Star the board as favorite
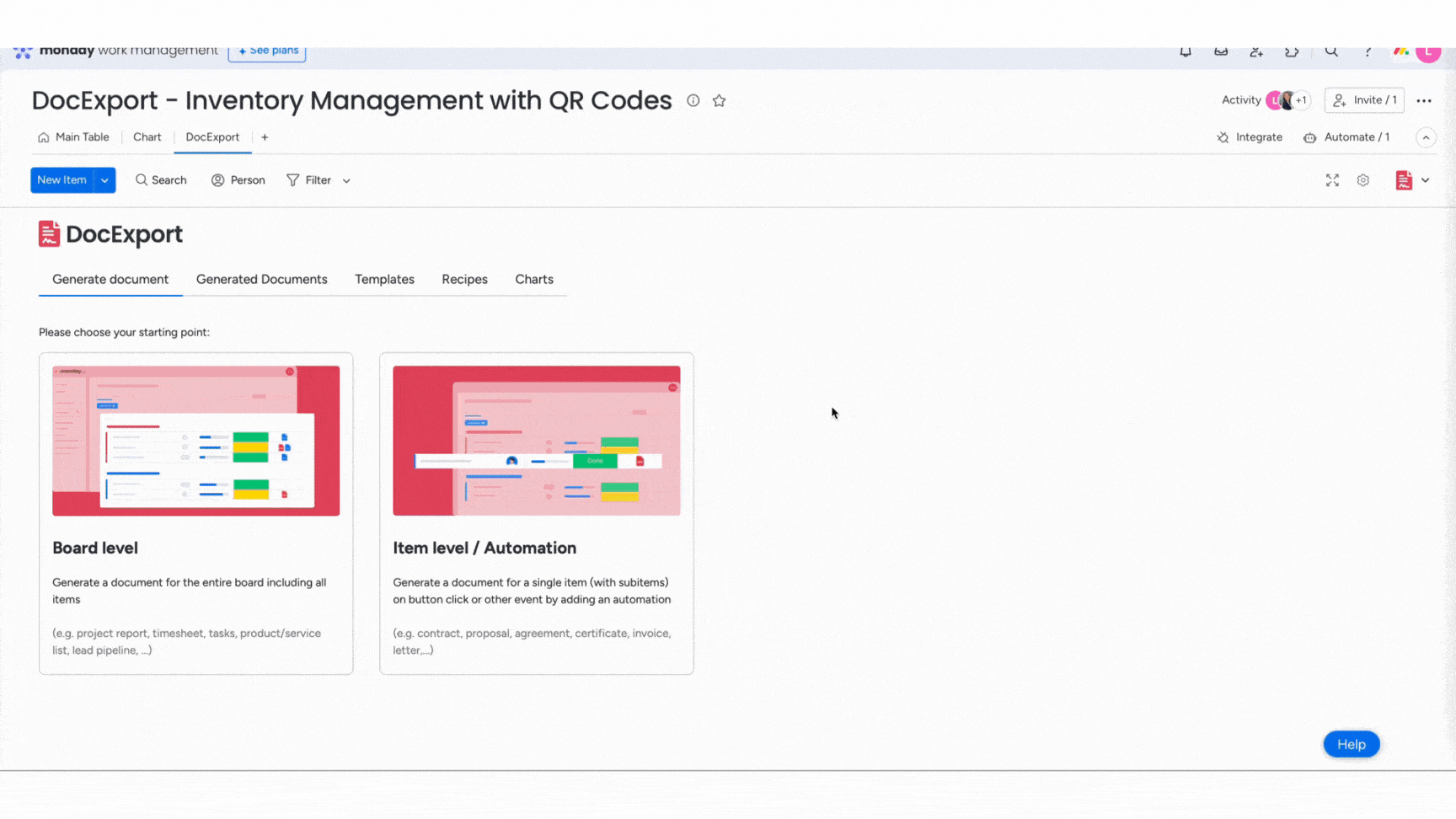1456x819 pixels. 719,100
